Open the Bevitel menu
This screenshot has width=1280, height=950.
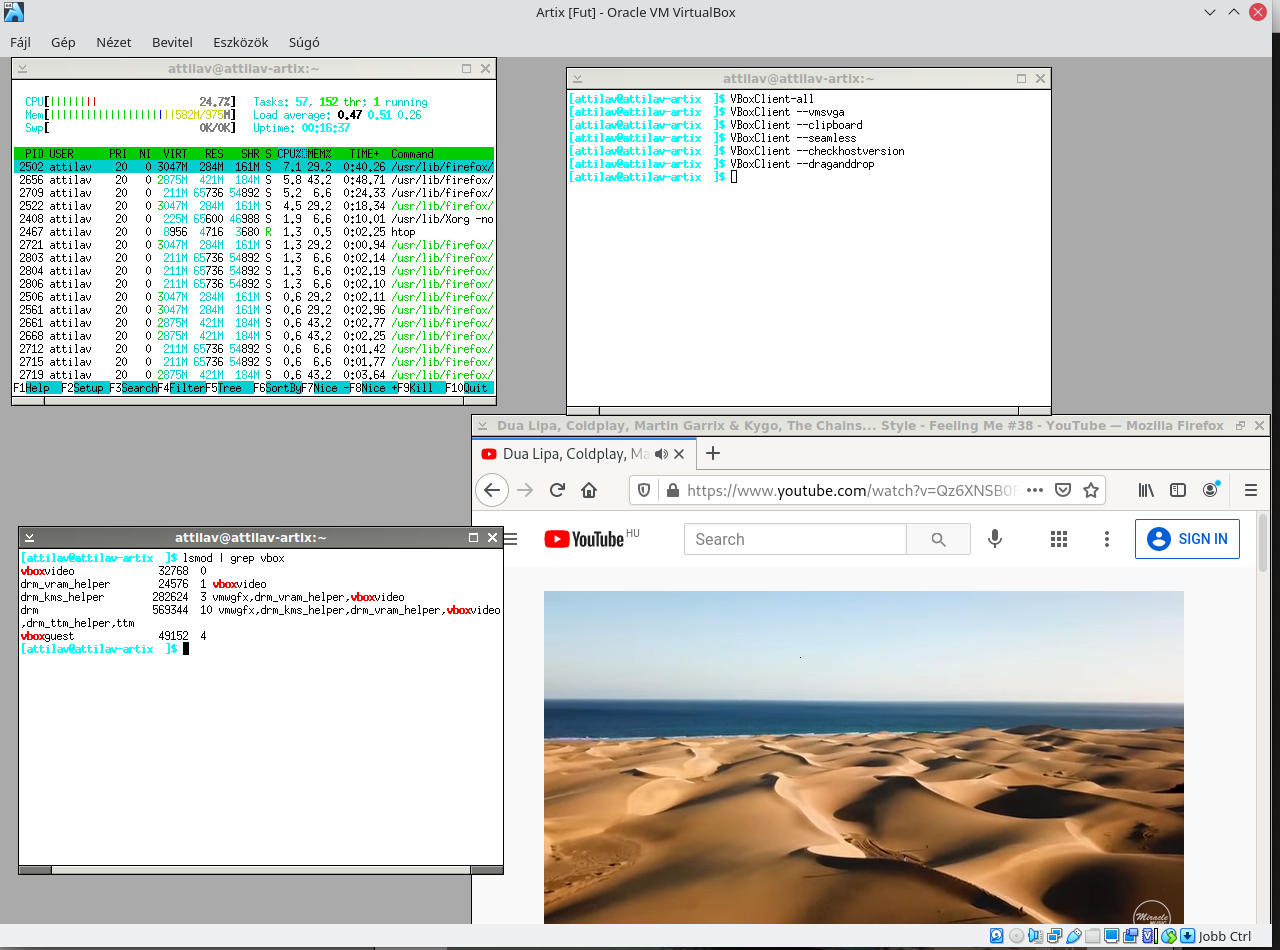(172, 43)
